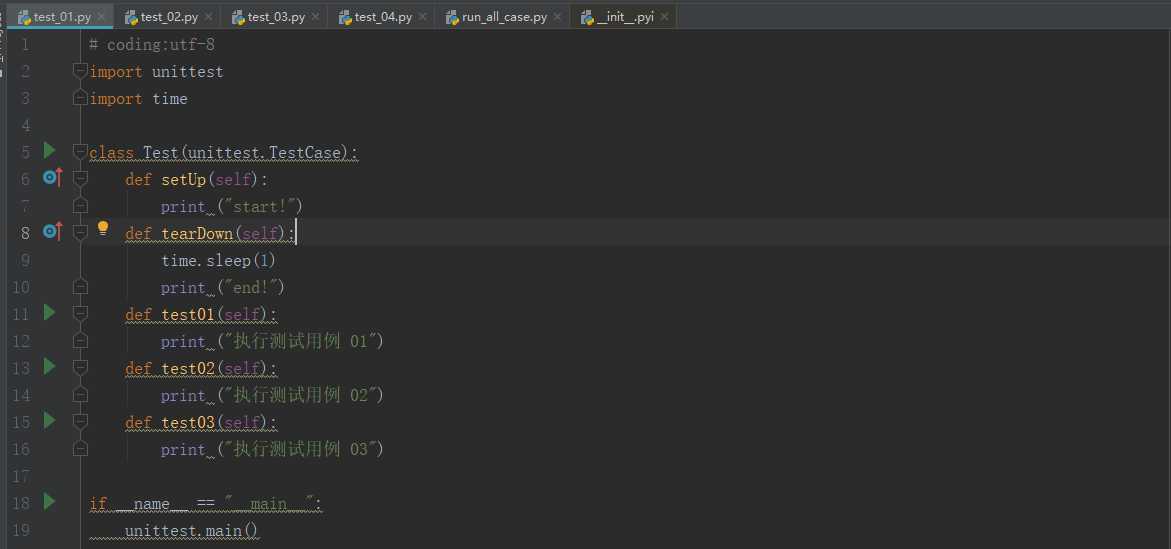Click the "end!" string literal
The image size is (1171, 549).
point(251,287)
